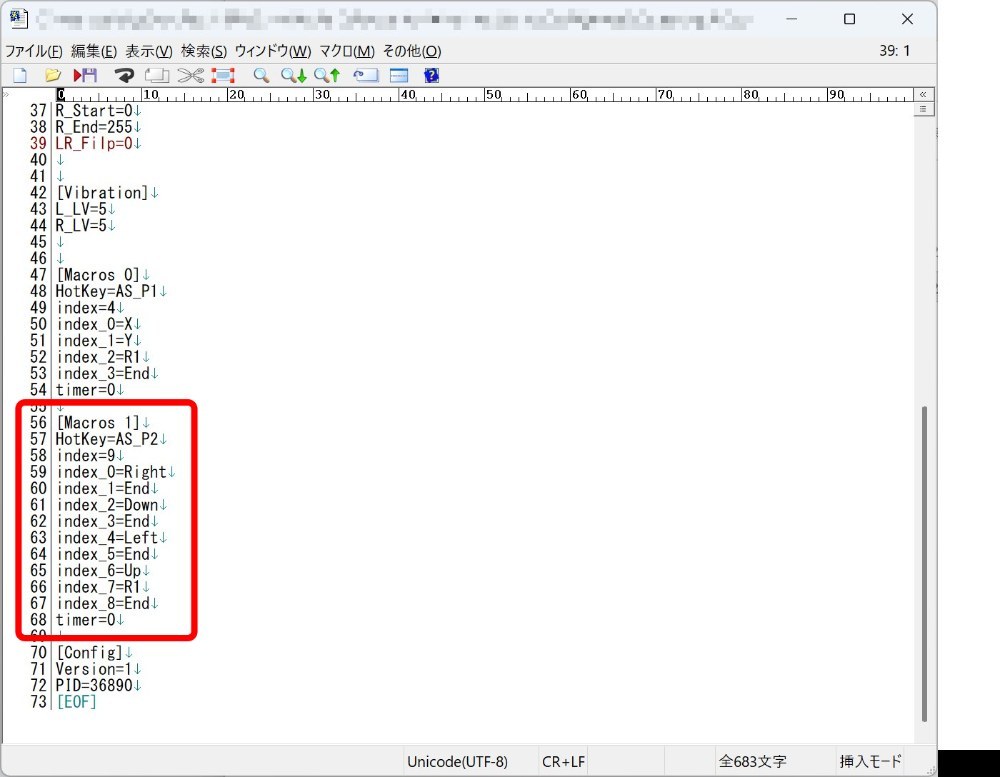Screen dimensions: 1000x777
Task: Click the line R_Start=0
Action: tap(94, 111)
